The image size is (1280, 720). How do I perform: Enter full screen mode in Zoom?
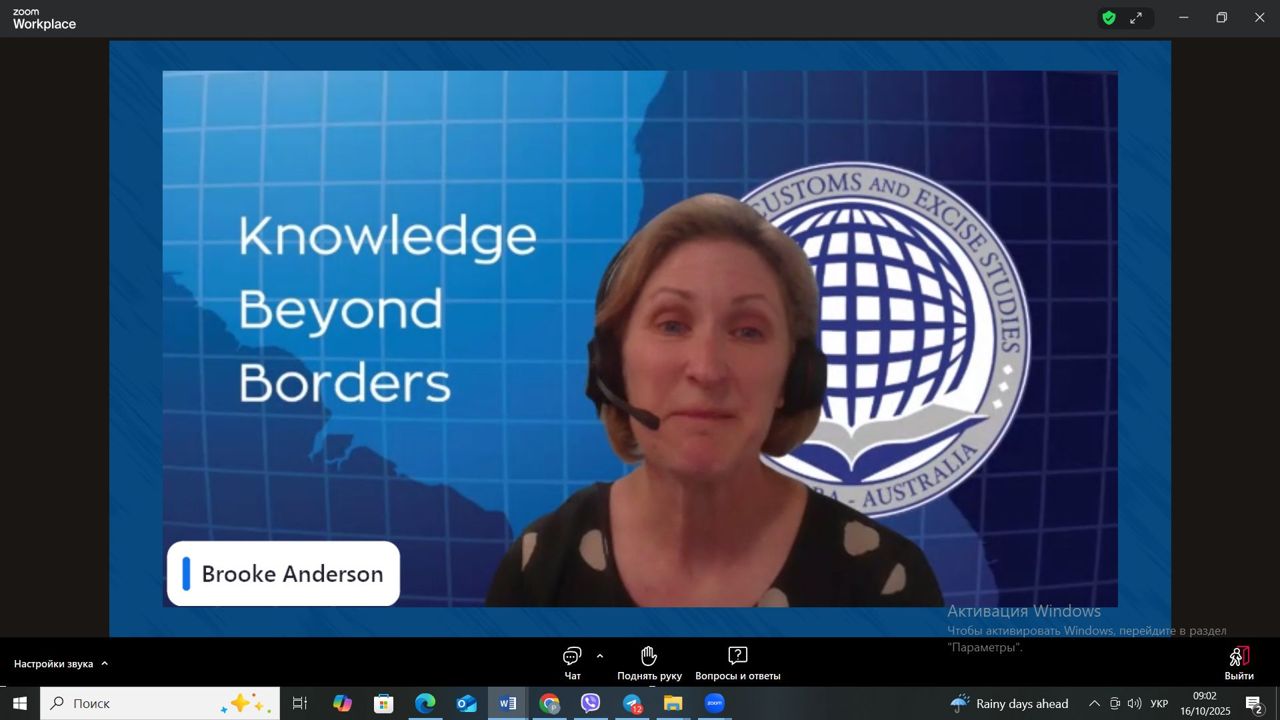pos(1137,18)
